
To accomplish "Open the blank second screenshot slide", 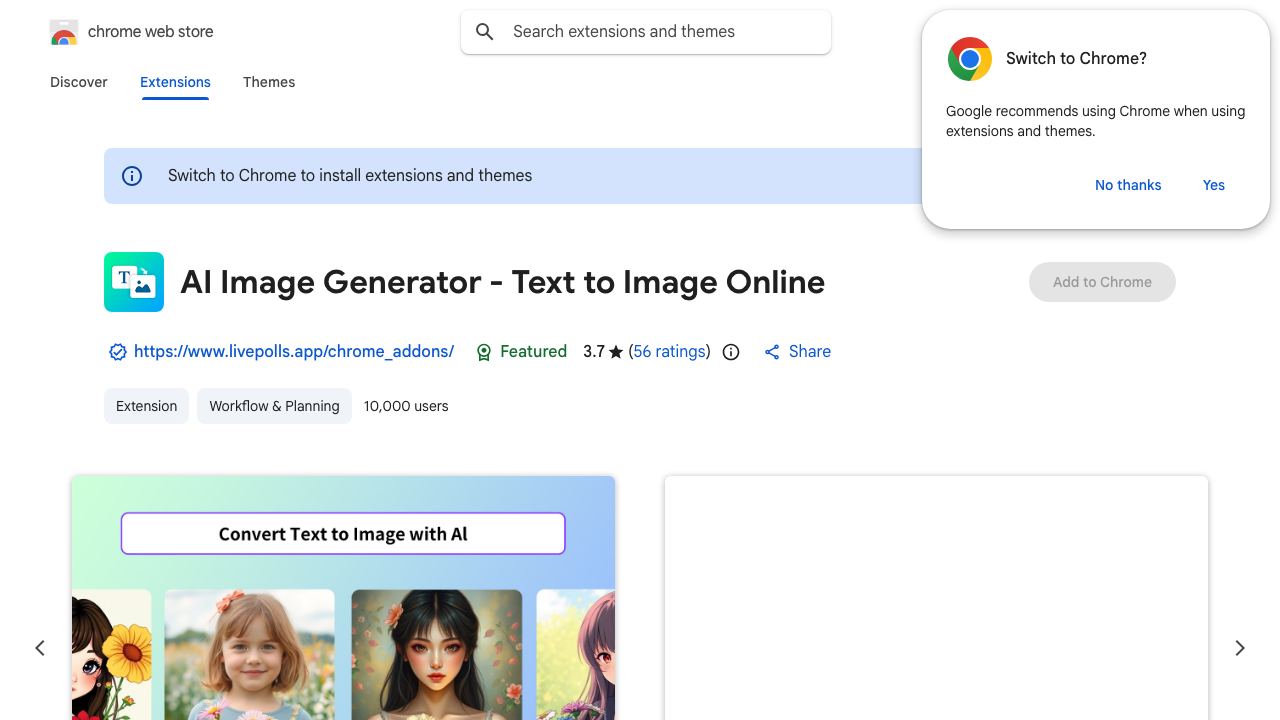I will pyautogui.click(x=936, y=598).
